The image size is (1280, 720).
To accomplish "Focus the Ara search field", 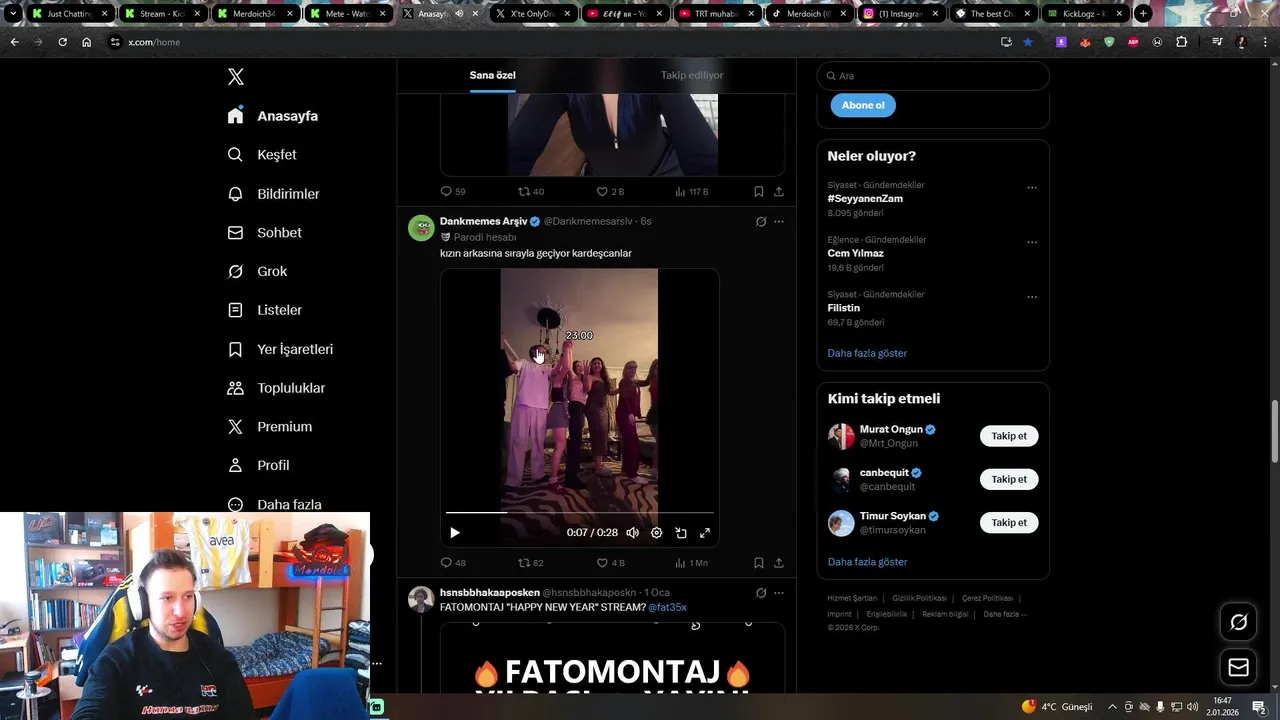I will tap(933, 76).
